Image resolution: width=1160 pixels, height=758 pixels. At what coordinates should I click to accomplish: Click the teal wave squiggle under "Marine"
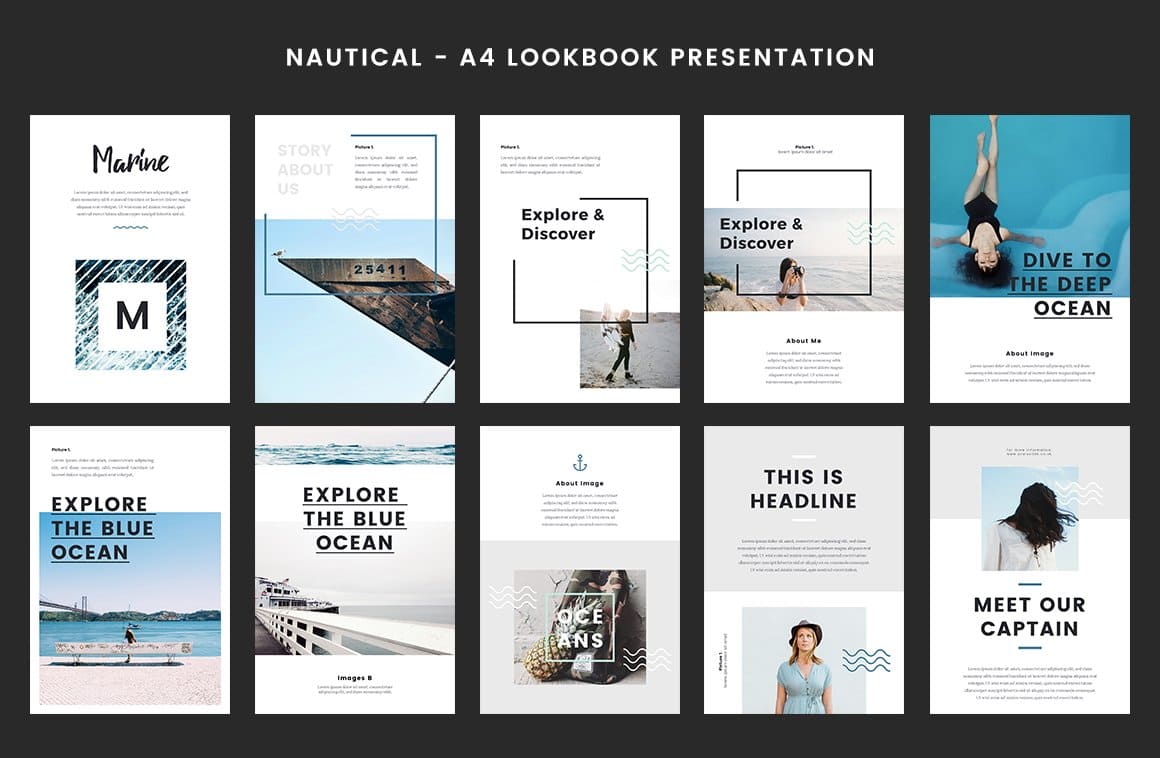128,229
